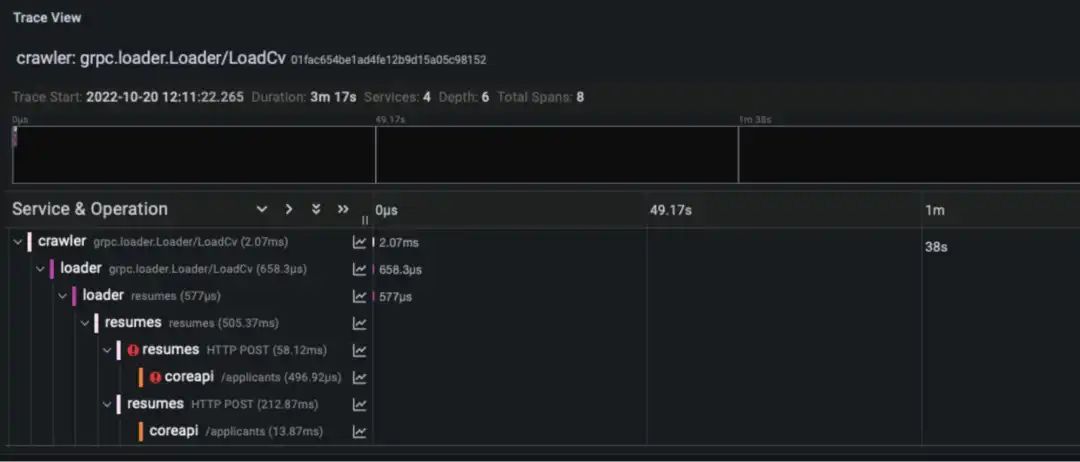Click the 658.3µs loader span bar
Viewport: 1080px width, 462px height.
374,269
